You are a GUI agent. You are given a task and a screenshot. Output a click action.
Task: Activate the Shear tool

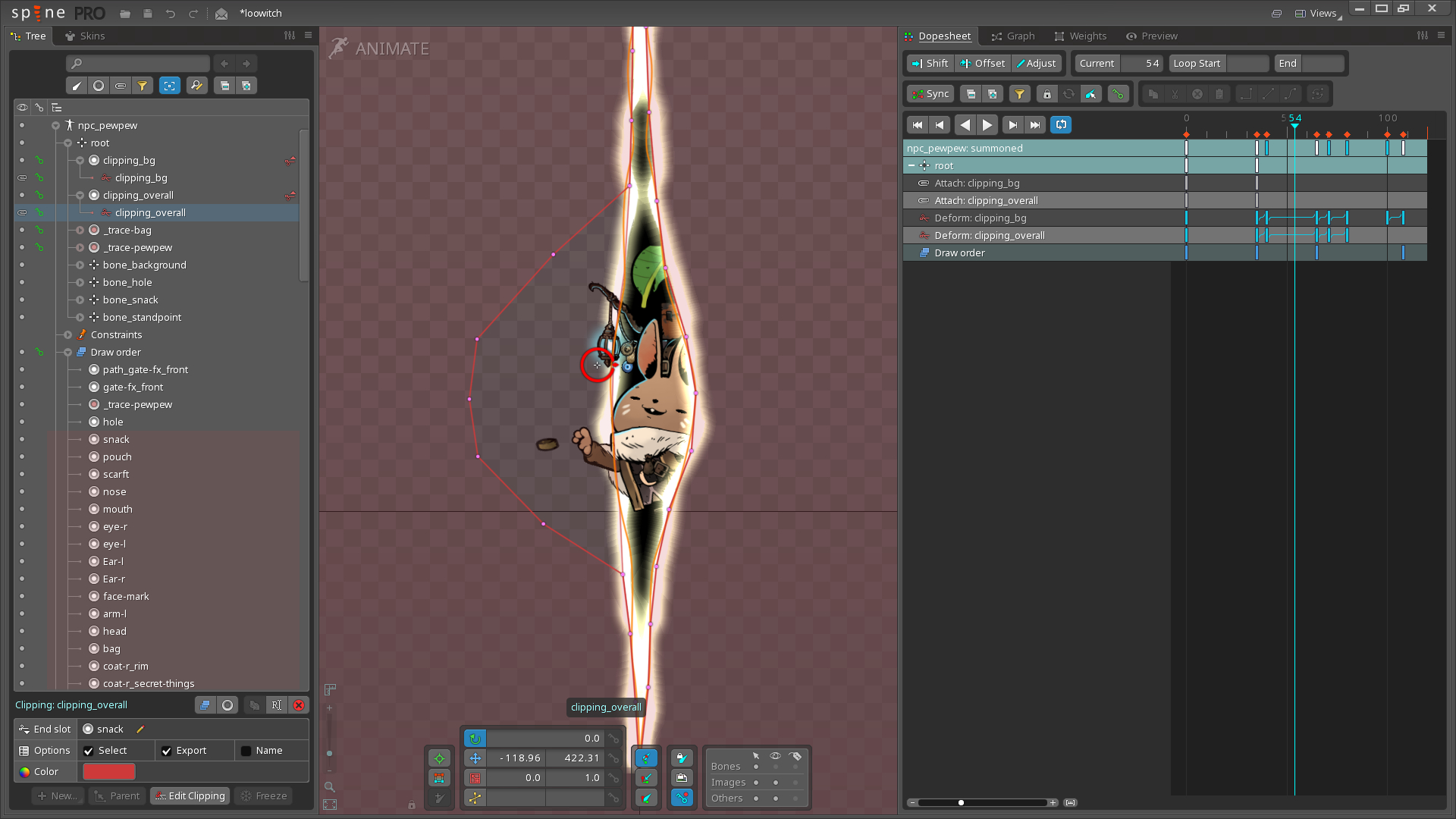pyautogui.click(x=475, y=798)
